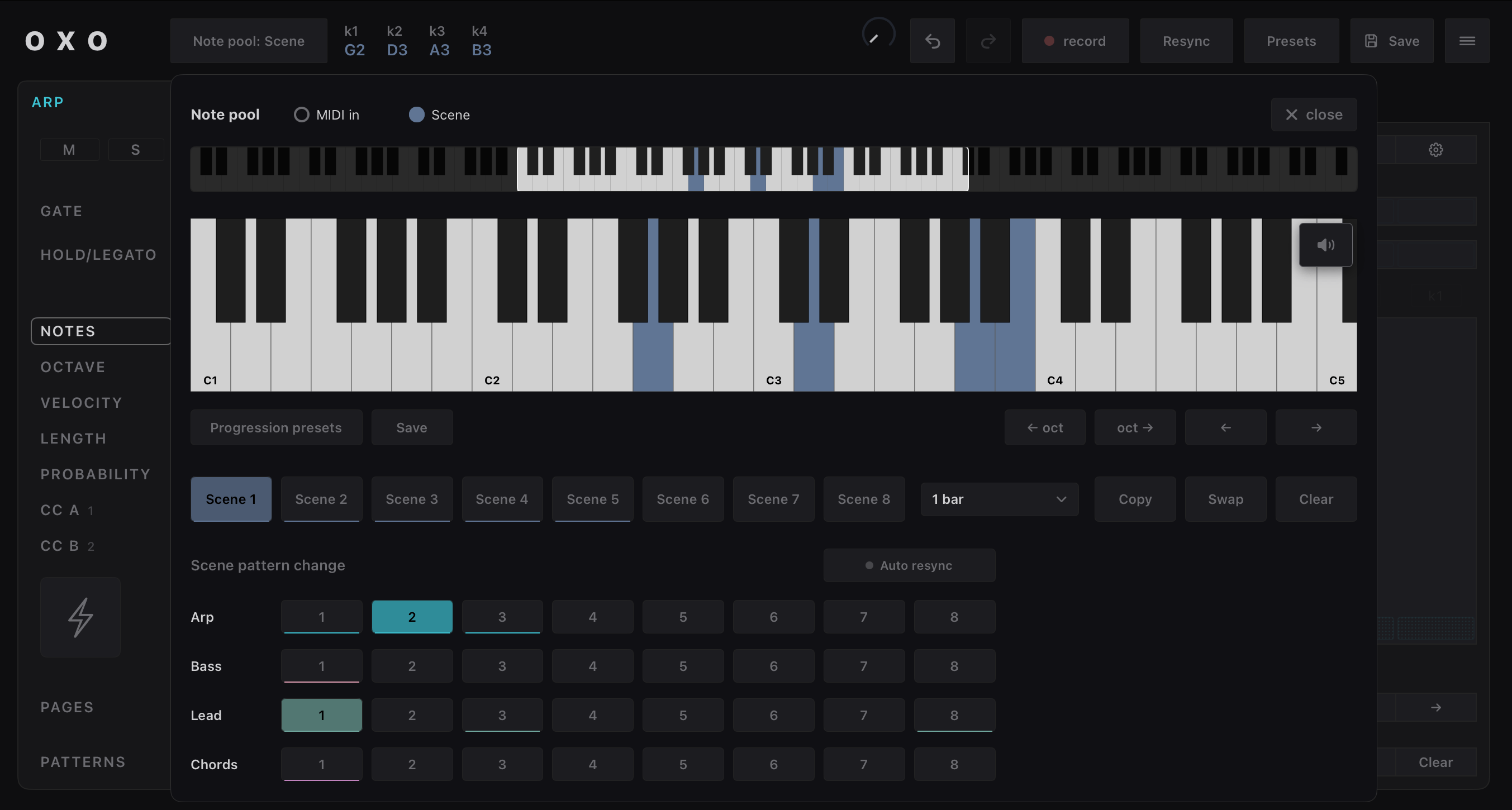
Task: Switch to Scene 5
Action: coord(593,499)
